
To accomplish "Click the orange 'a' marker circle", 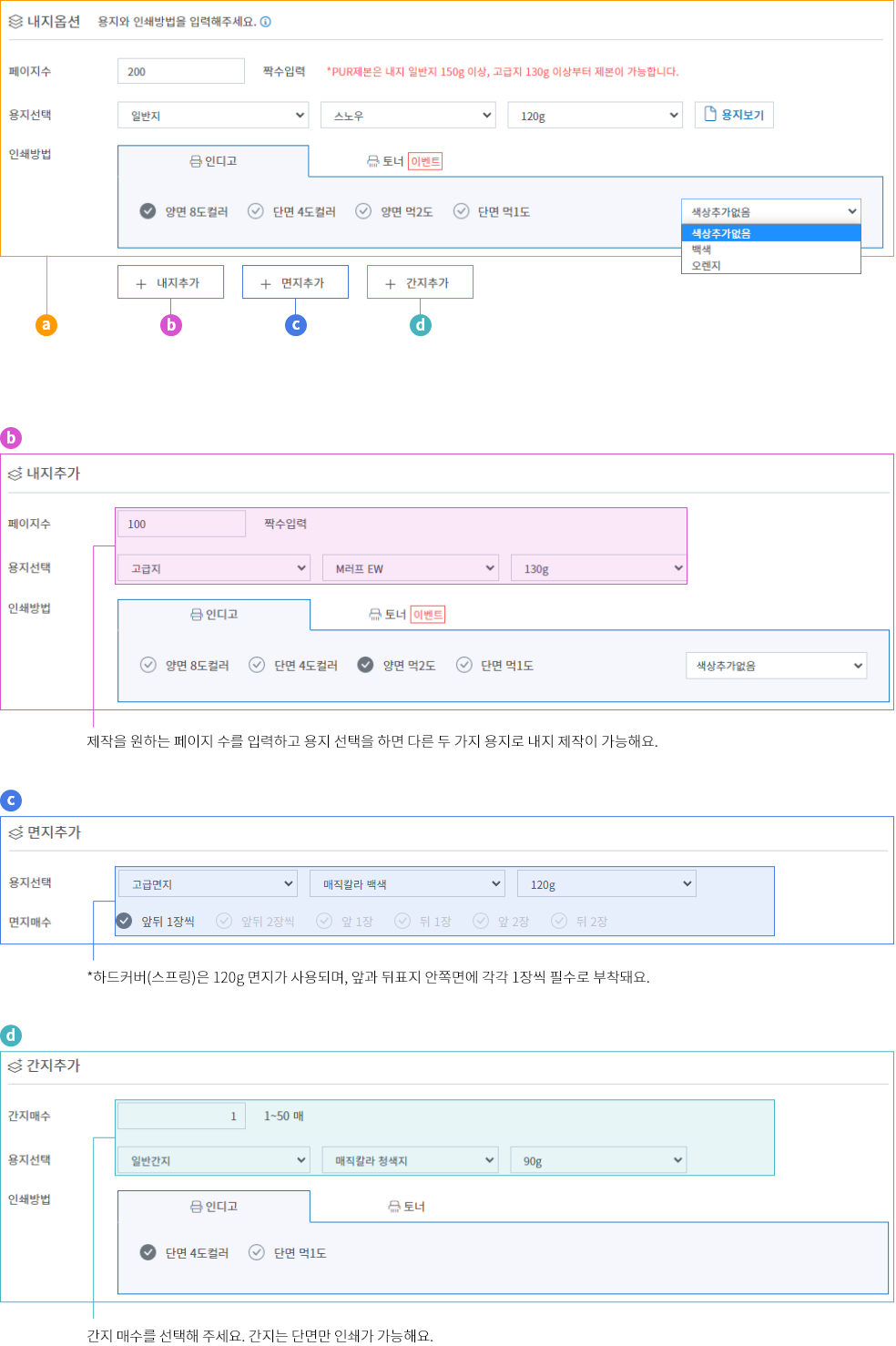I will [46, 325].
